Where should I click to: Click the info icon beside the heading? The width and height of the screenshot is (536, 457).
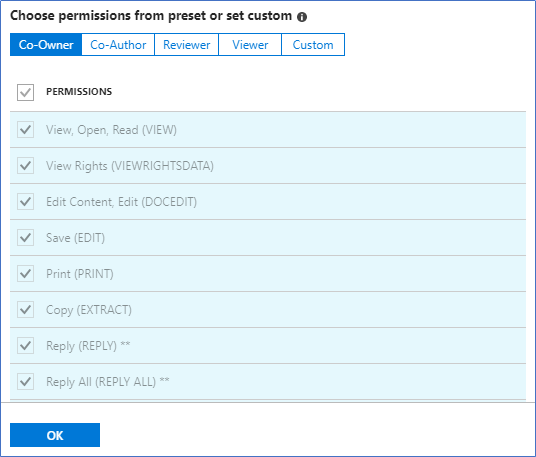tap(302, 17)
